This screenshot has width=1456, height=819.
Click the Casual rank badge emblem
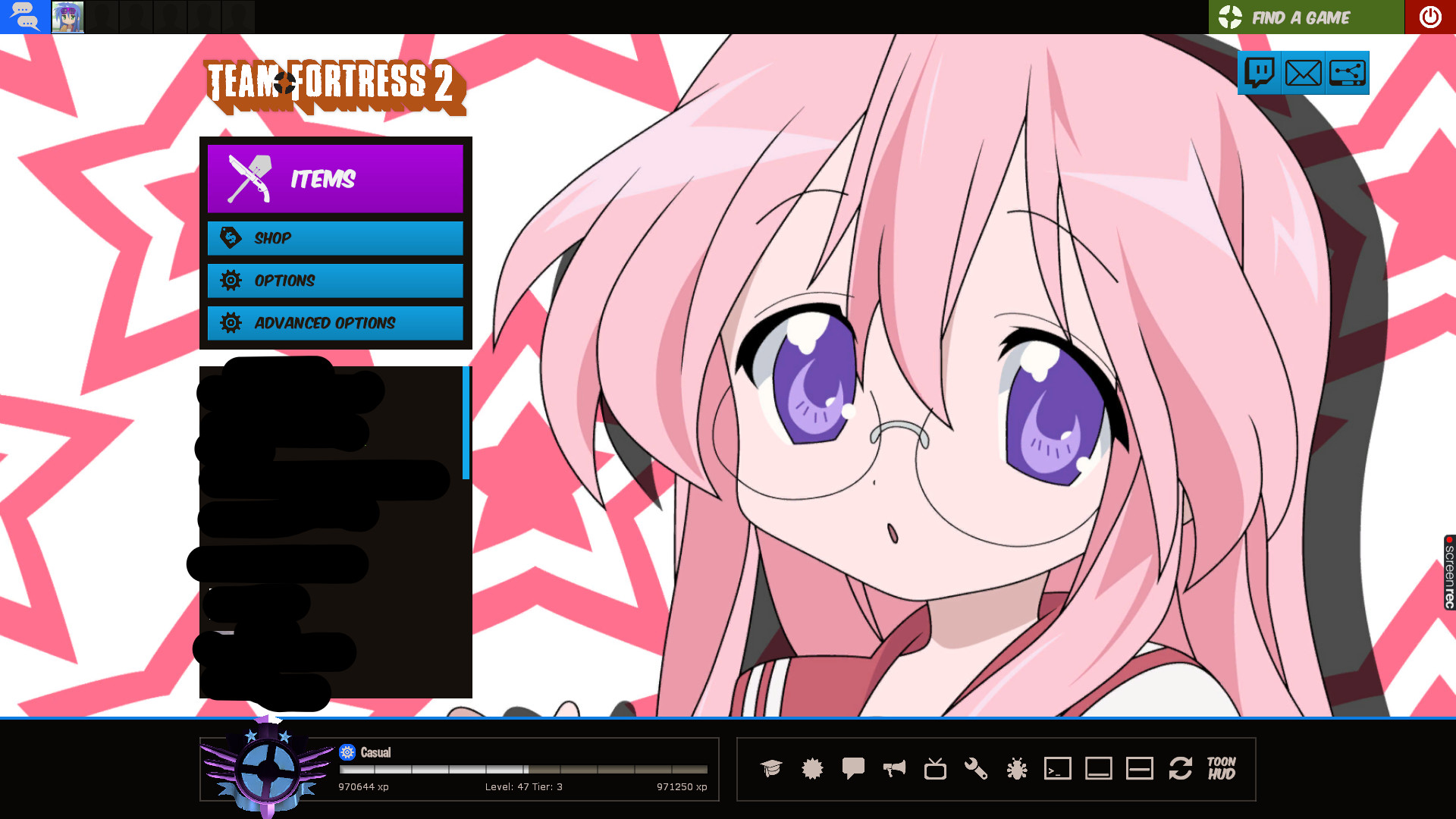[x=267, y=769]
